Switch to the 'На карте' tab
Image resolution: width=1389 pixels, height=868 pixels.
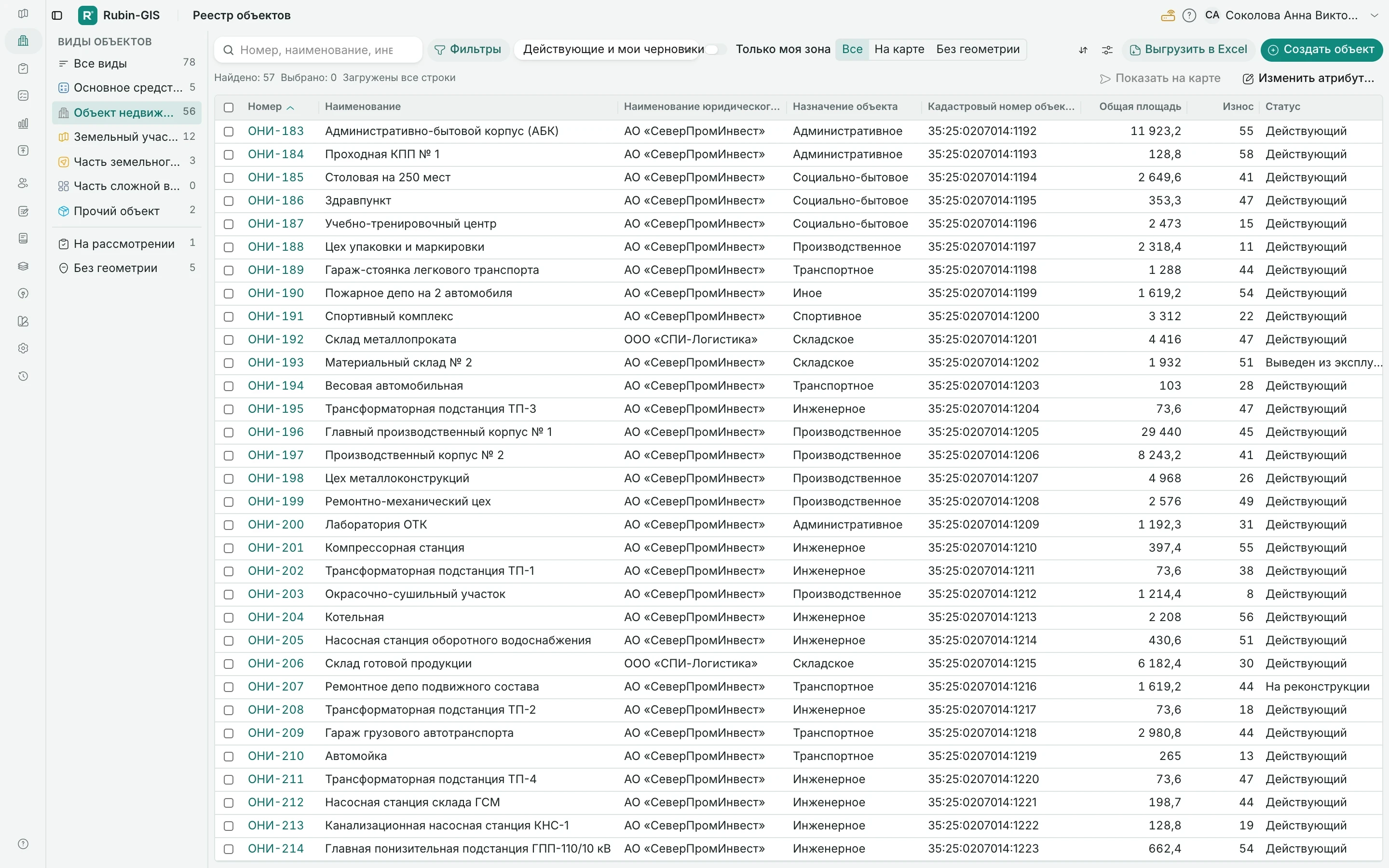(x=899, y=49)
